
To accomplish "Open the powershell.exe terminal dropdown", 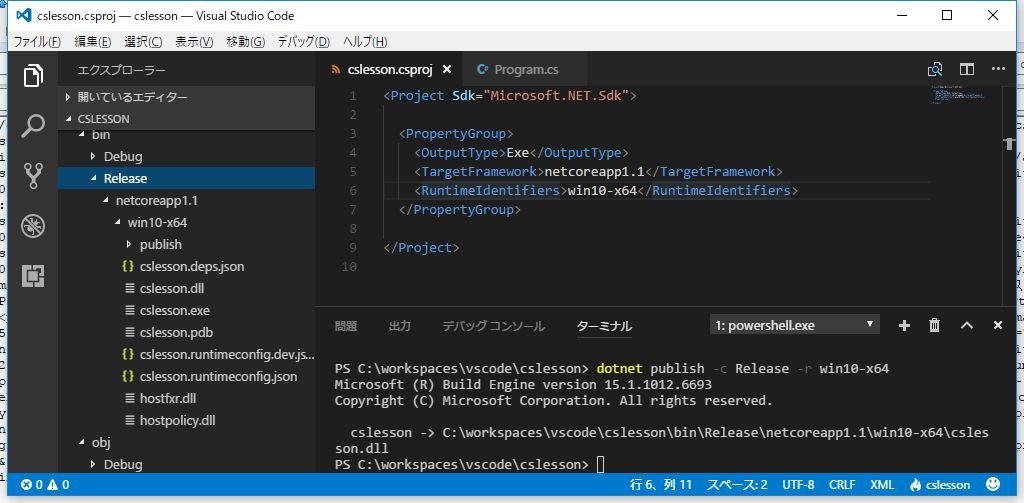I will click(x=794, y=325).
